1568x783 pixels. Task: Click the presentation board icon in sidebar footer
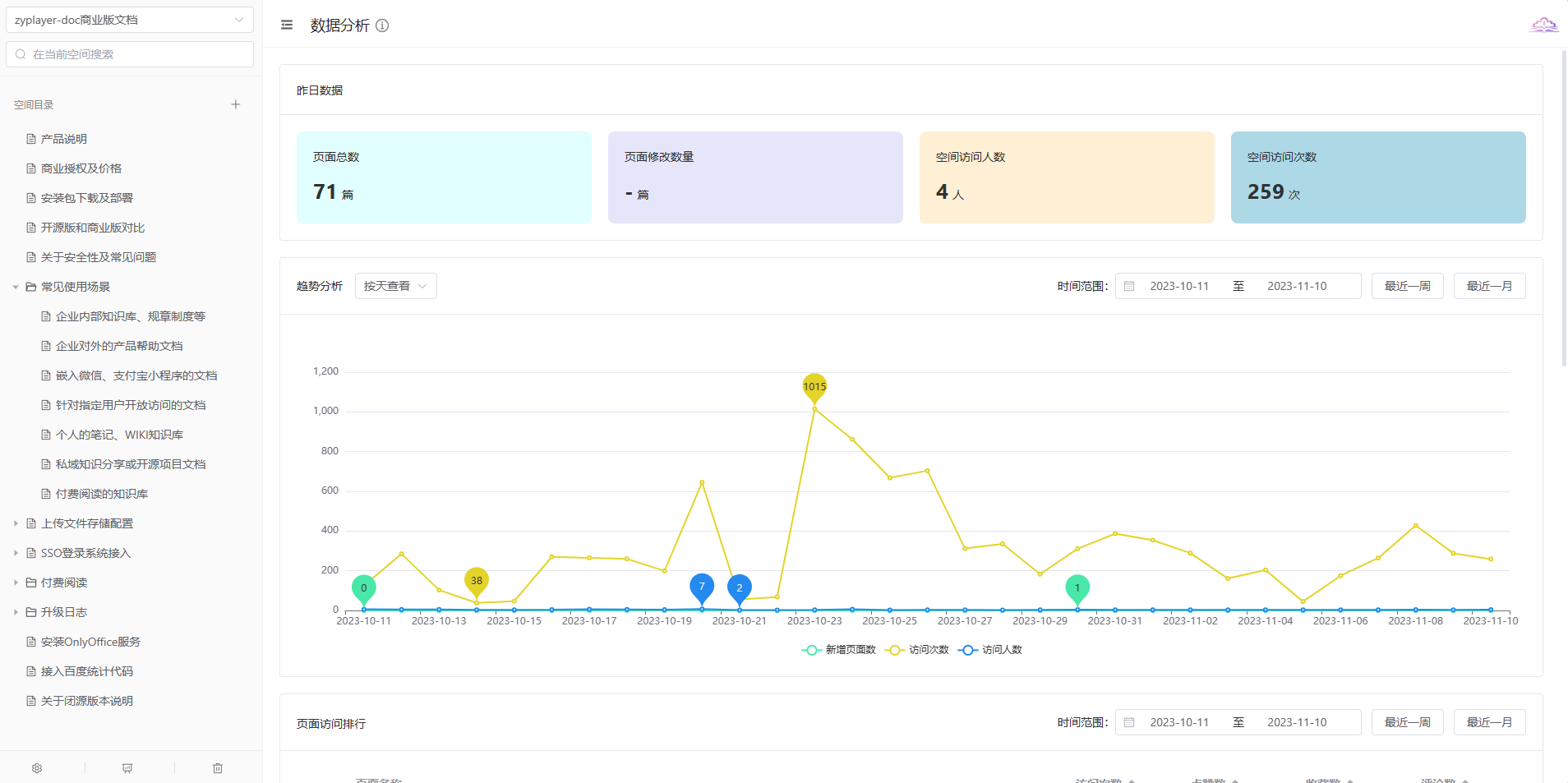tap(127, 768)
